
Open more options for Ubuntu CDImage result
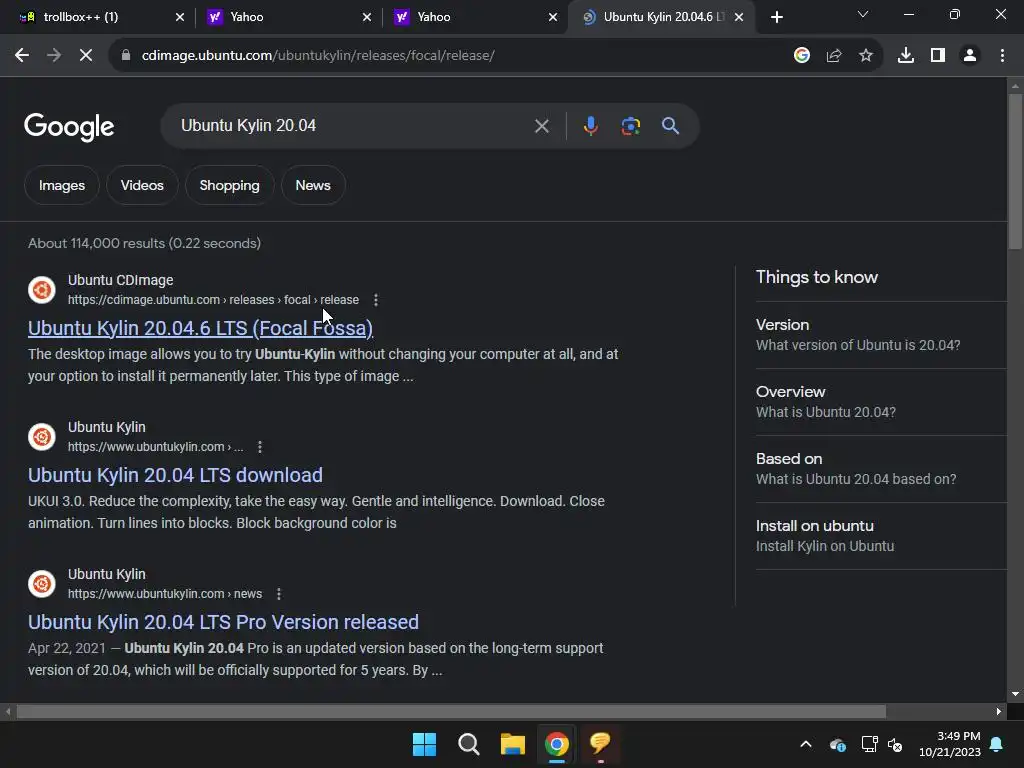tap(376, 300)
